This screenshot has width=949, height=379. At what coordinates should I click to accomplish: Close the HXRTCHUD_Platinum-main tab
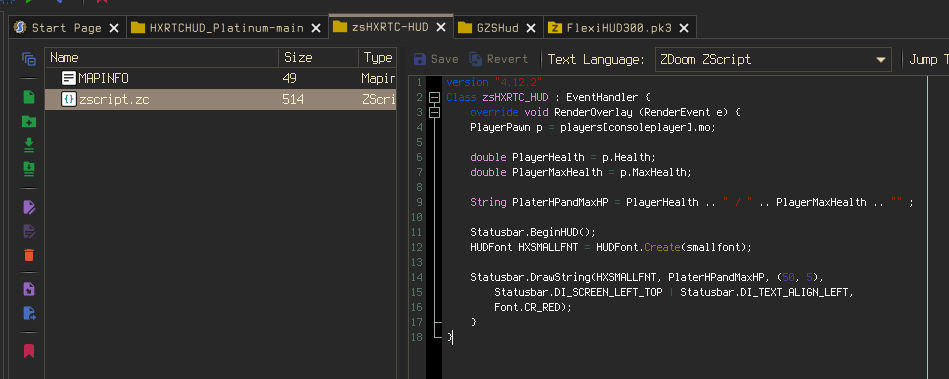coord(315,28)
